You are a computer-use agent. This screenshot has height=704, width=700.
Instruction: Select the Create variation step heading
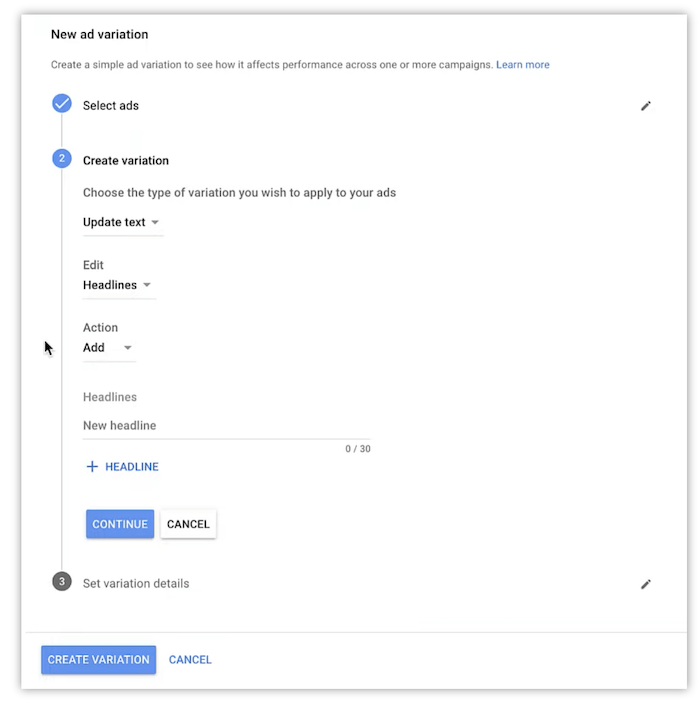[x=126, y=160]
